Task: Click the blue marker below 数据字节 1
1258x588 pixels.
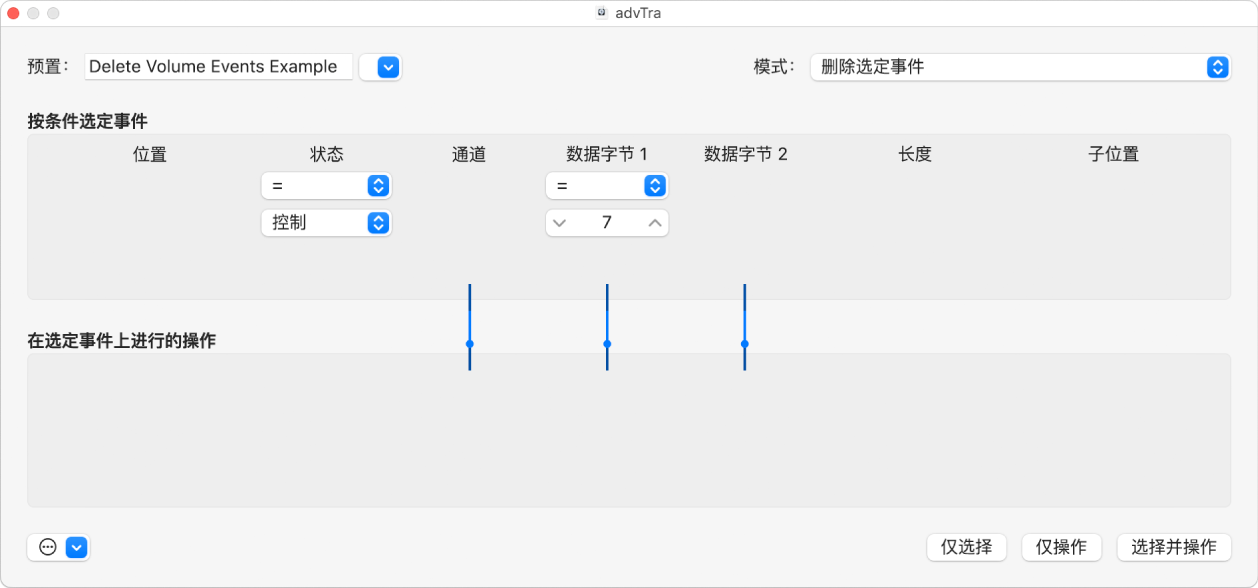Action: (x=606, y=344)
